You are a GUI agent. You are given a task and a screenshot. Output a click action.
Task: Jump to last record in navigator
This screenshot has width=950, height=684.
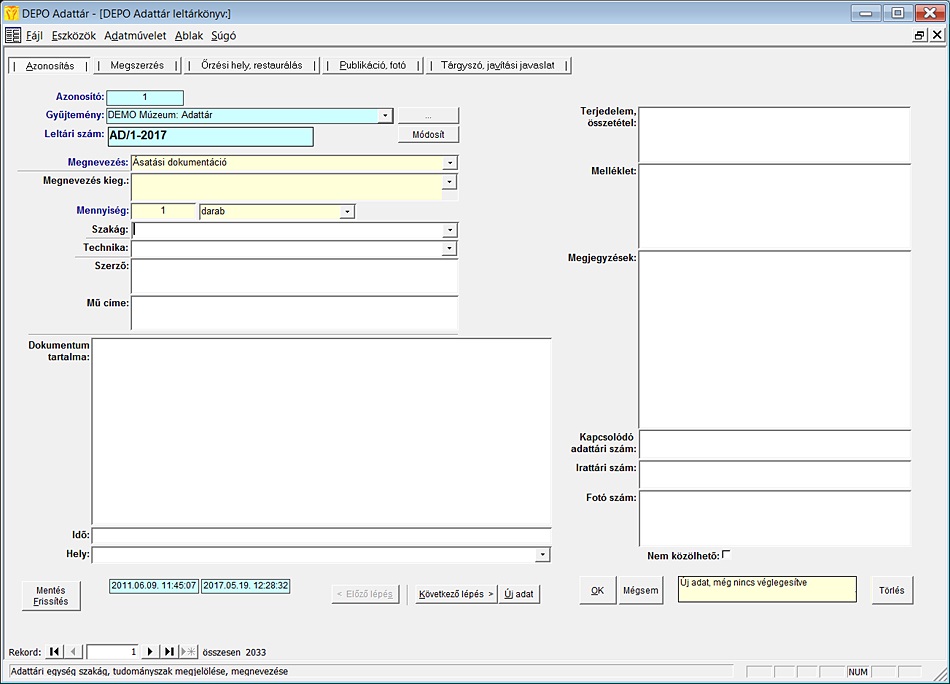(x=169, y=652)
